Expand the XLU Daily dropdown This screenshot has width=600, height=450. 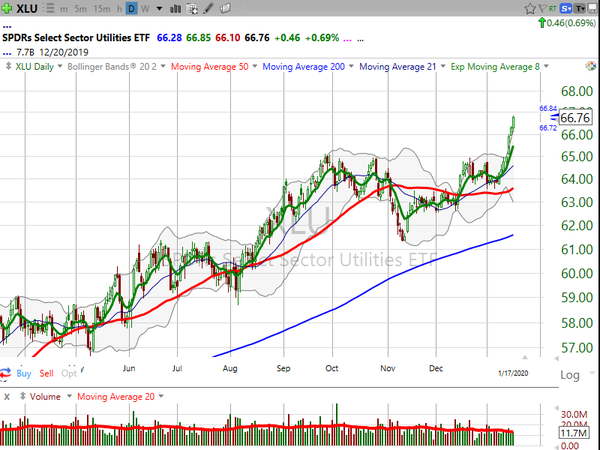[60, 67]
